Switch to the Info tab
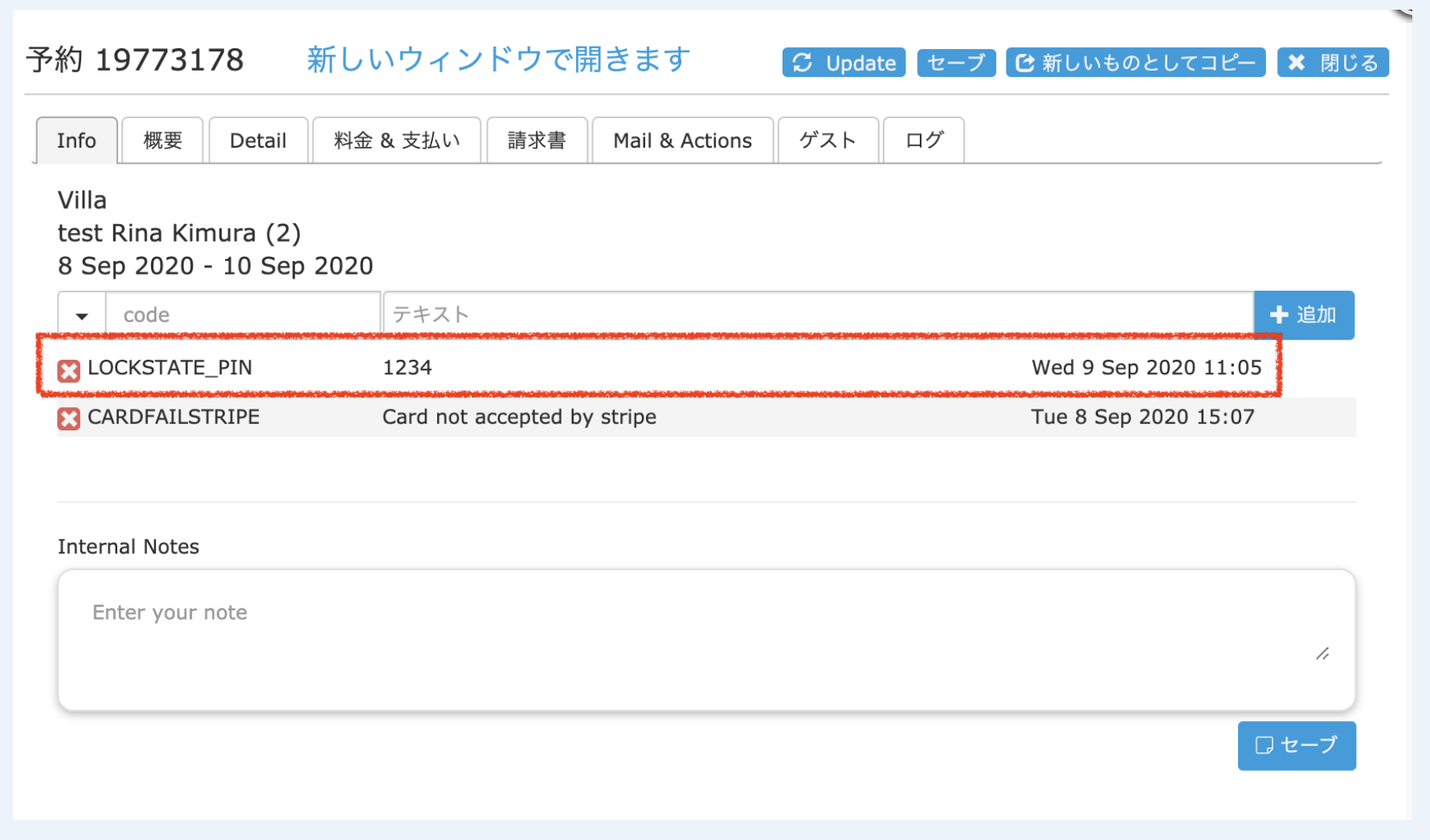Image resolution: width=1430 pixels, height=840 pixels. point(76,141)
